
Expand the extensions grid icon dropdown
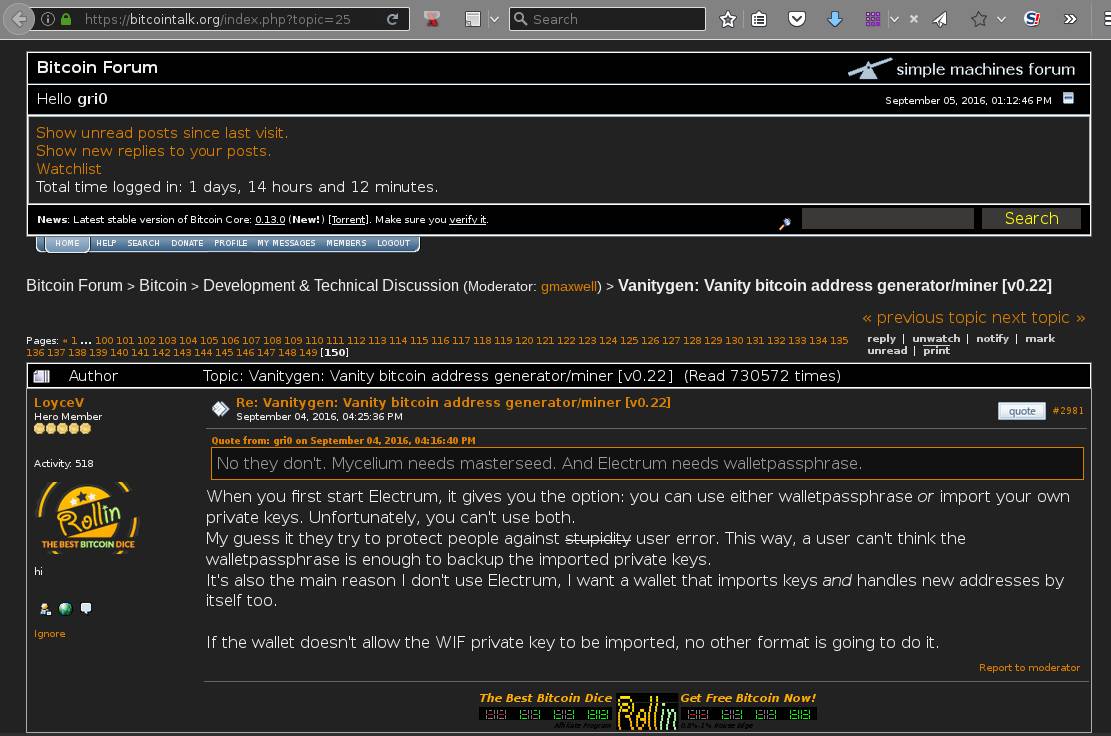pyautogui.click(x=895, y=18)
